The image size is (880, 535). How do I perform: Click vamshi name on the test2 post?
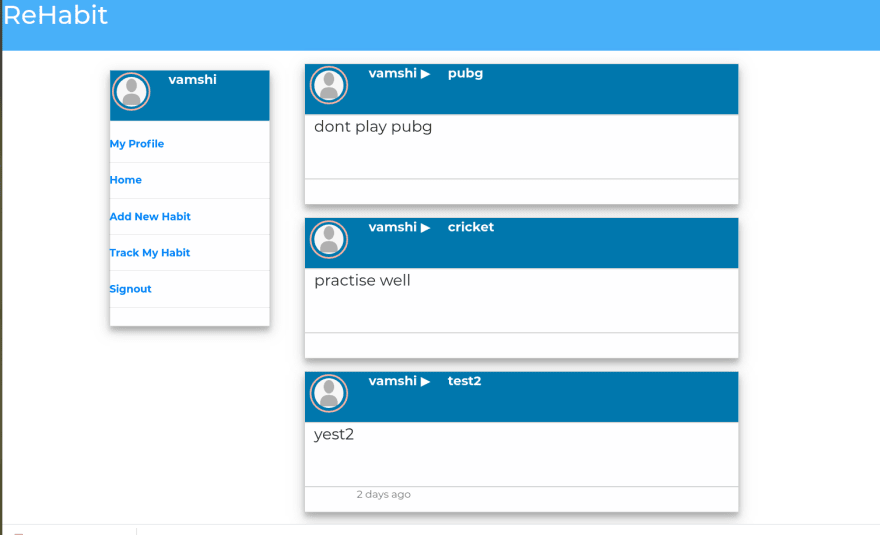392,381
